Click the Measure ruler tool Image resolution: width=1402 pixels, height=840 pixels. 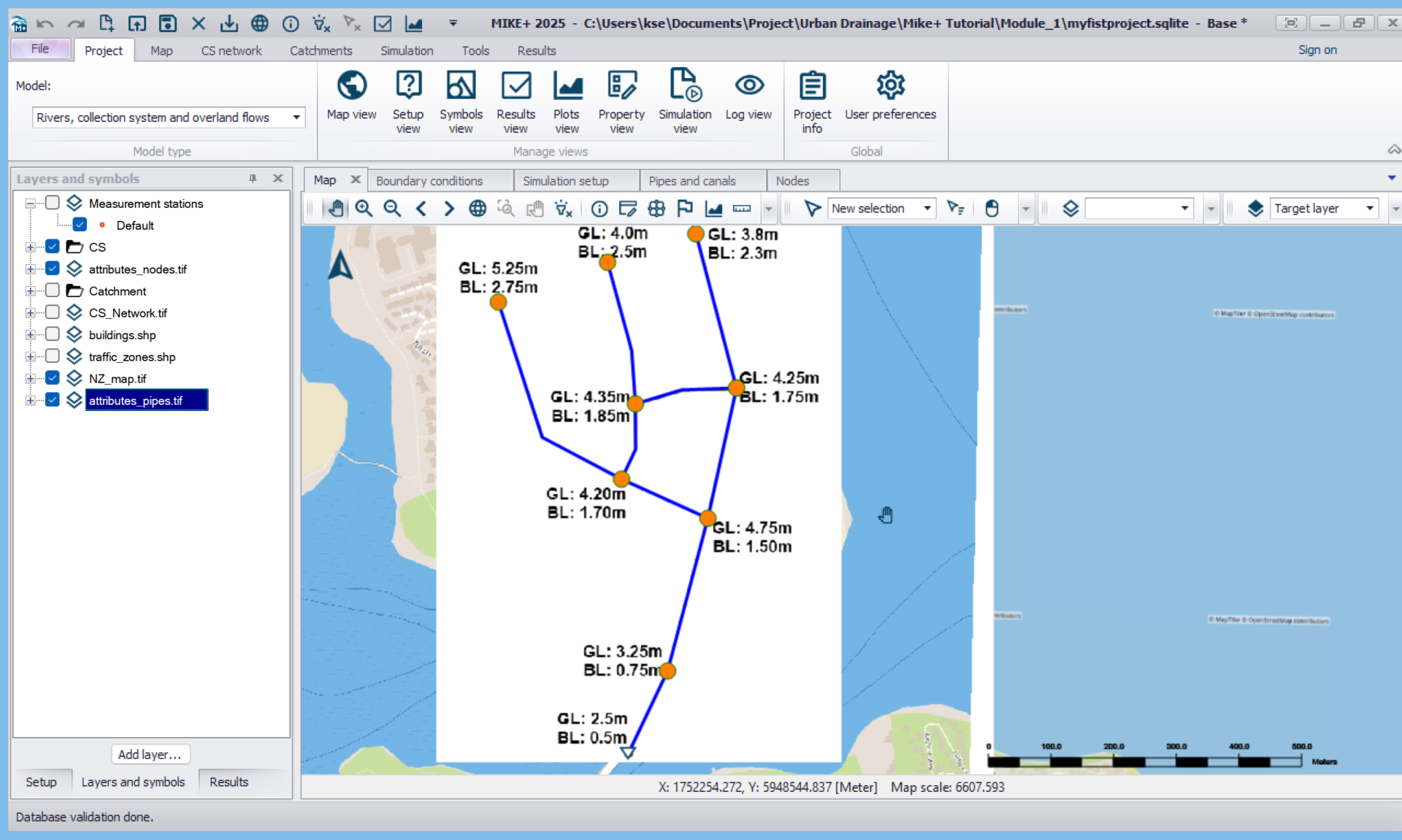point(741,209)
